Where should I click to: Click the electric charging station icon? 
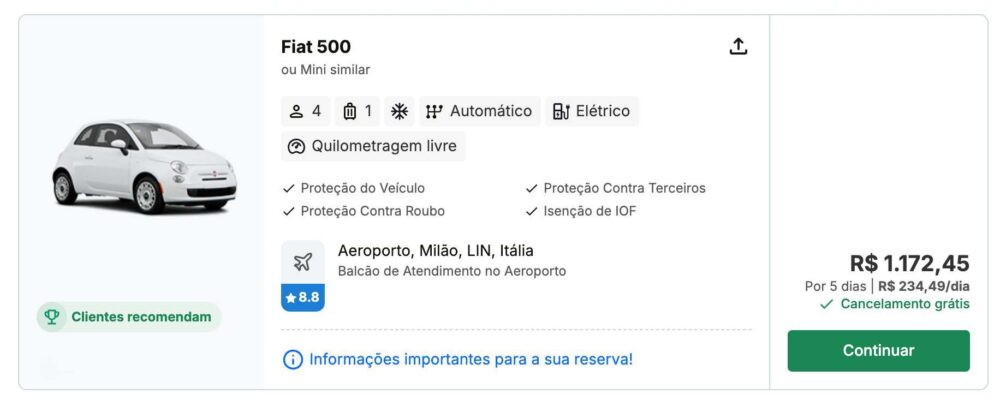pyautogui.click(x=561, y=111)
